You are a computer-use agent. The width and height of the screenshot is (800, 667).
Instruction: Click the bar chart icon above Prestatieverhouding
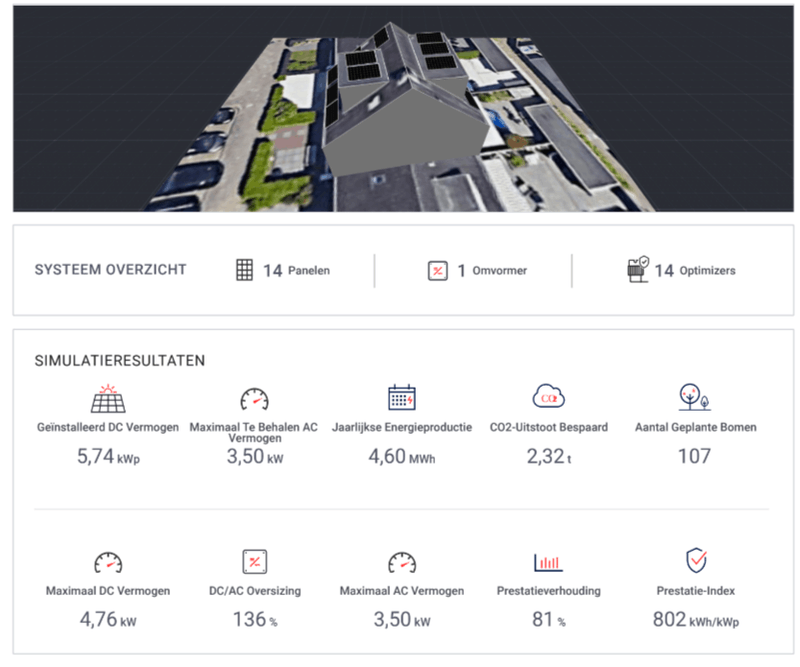click(x=548, y=562)
